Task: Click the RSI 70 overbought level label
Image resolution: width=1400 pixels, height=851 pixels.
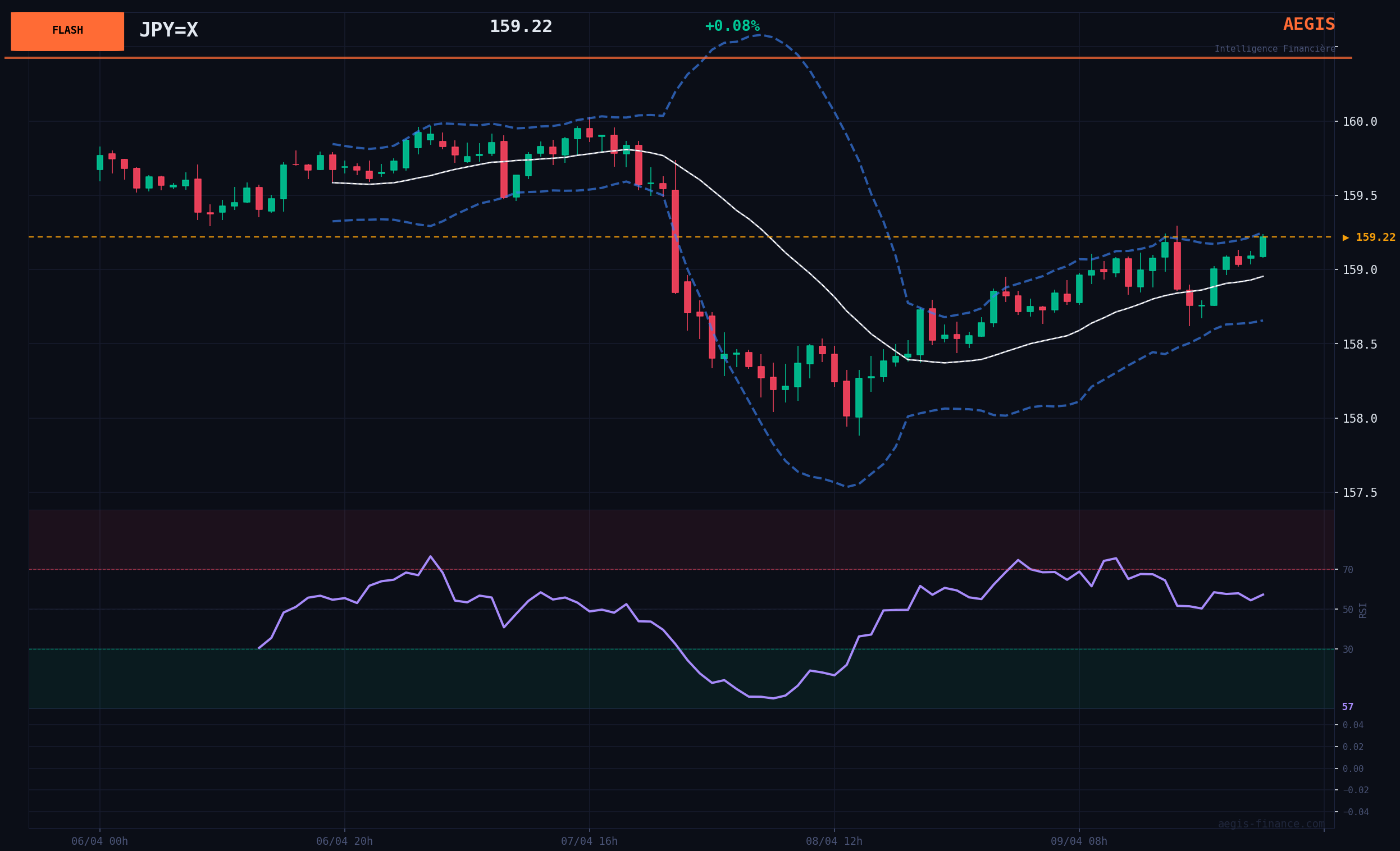Action: click(1347, 570)
